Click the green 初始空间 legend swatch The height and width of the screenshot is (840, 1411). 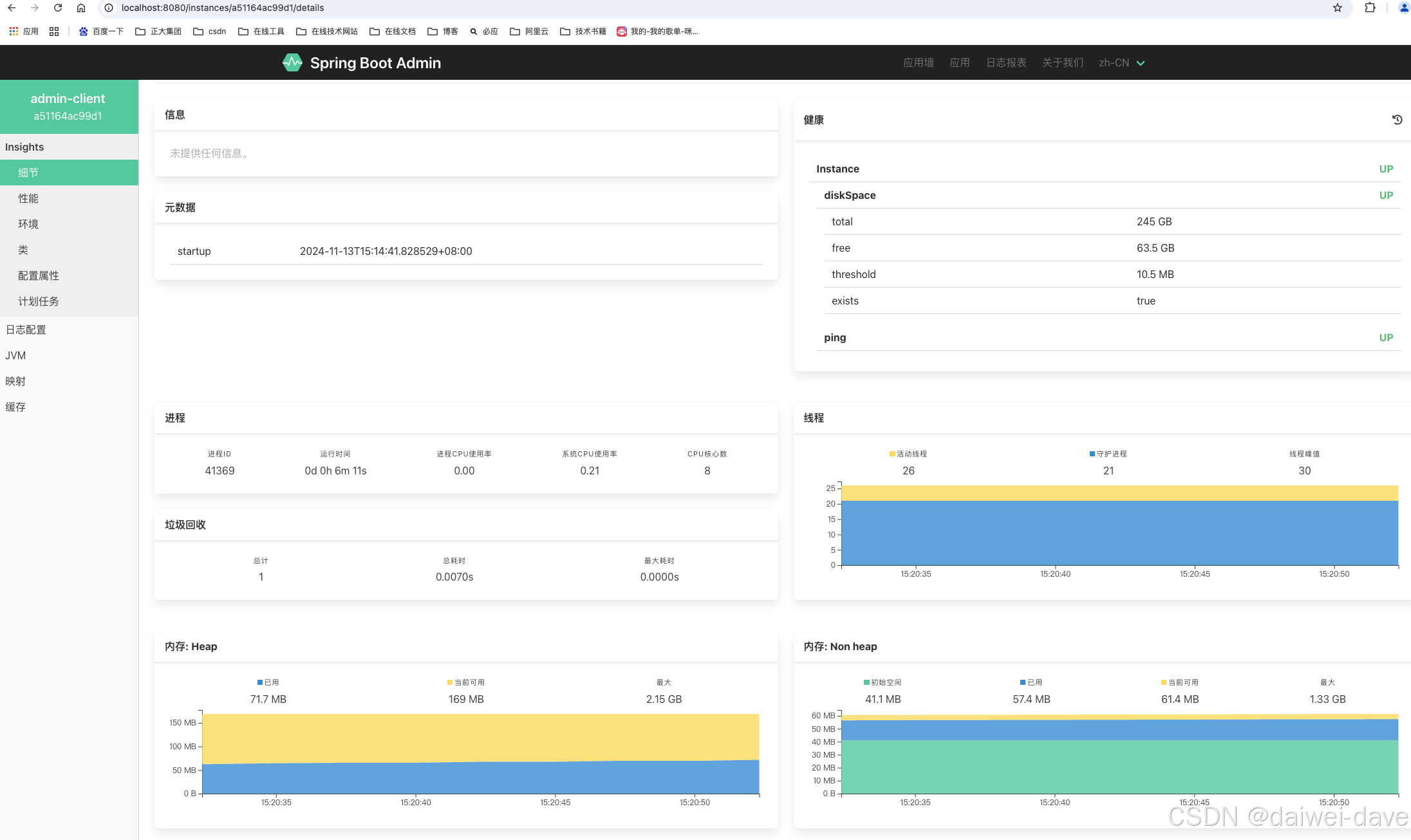tap(866, 682)
